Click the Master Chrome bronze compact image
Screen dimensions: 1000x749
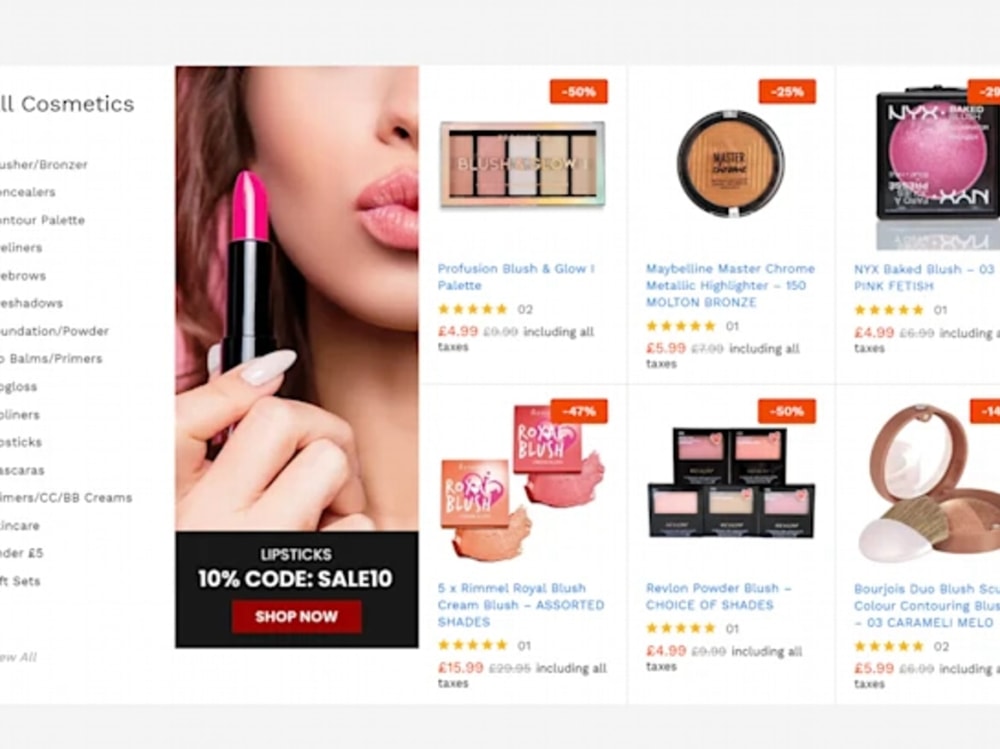pos(731,163)
